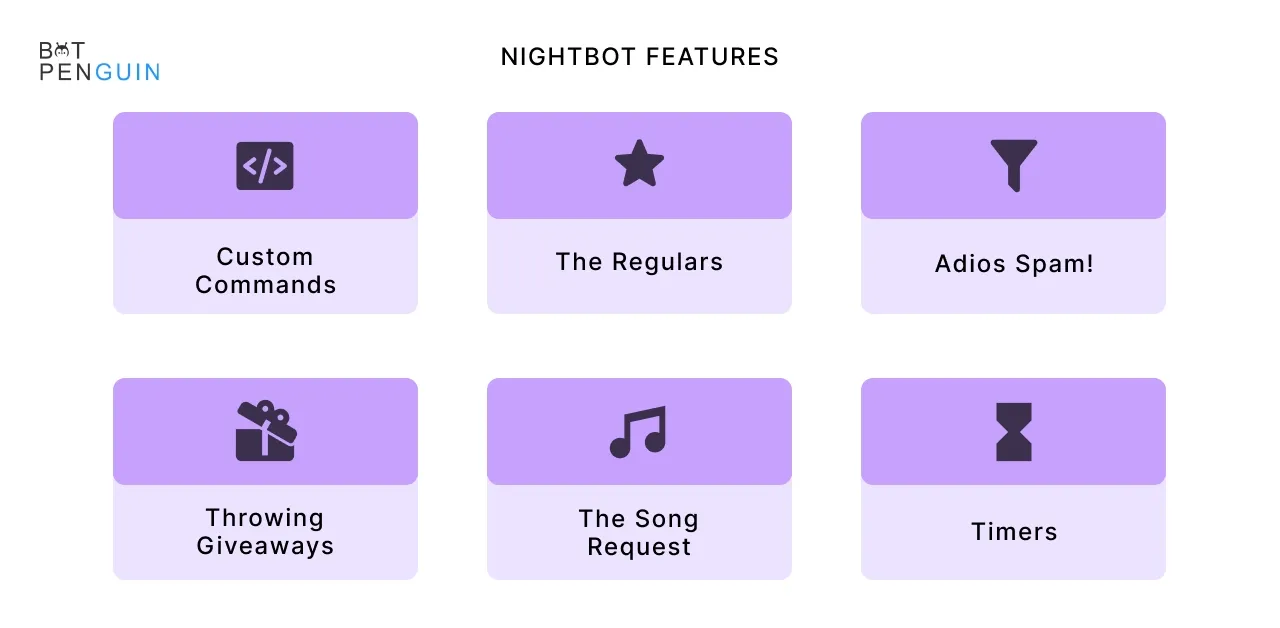The width and height of the screenshot is (1280, 628).
Task: Click the purple header of Song Request card
Action: point(639,431)
